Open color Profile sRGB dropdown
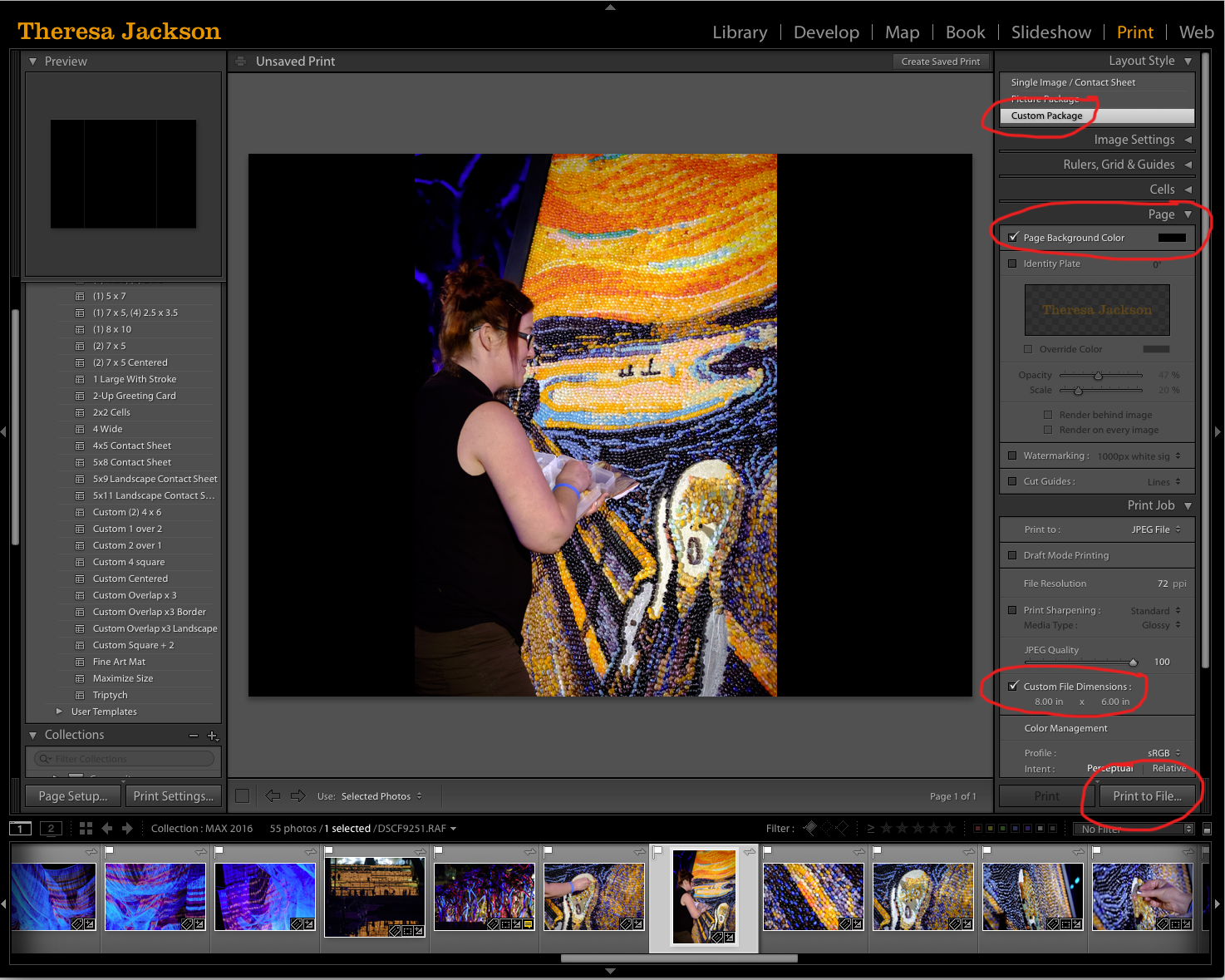Viewport: 1225px width, 980px height. (1164, 753)
